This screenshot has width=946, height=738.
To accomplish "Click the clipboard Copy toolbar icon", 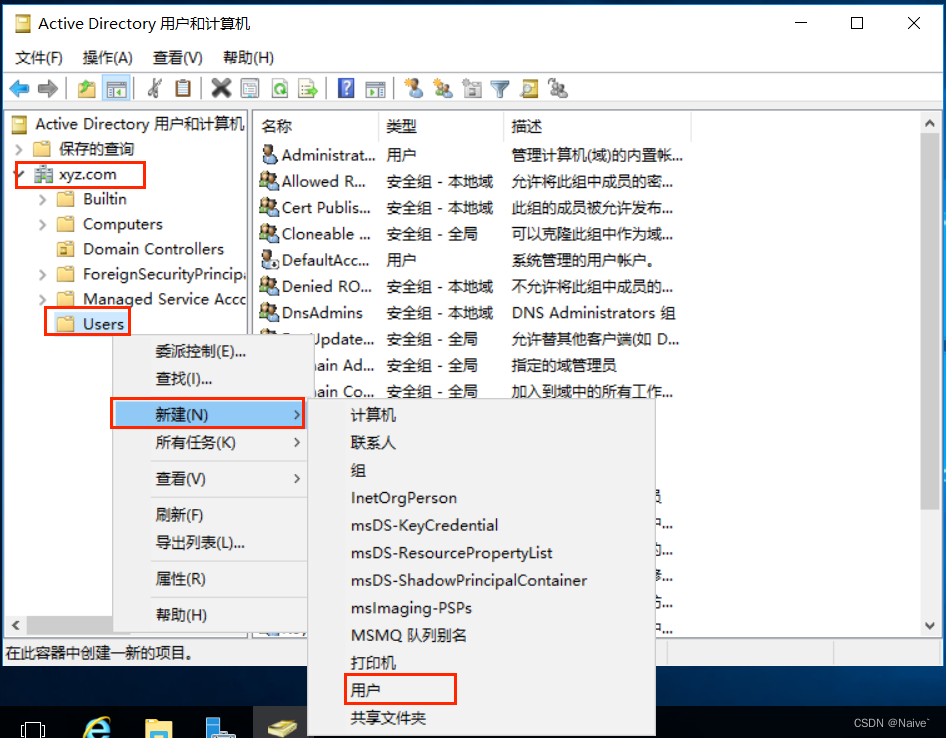I will (183, 89).
